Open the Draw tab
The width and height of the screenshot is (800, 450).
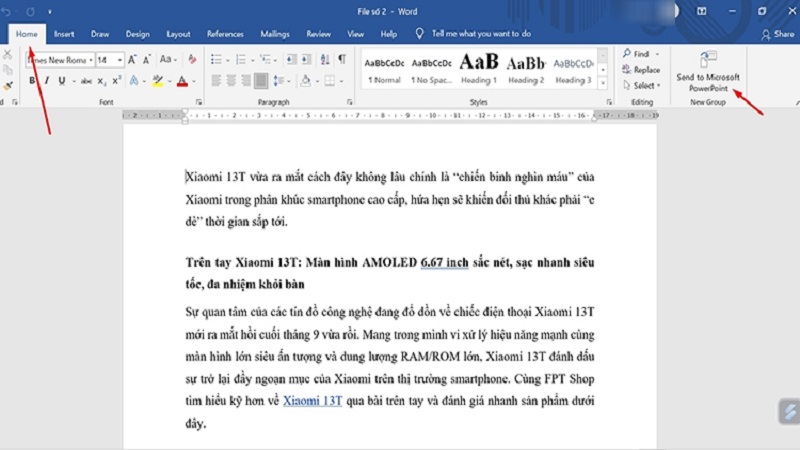pyautogui.click(x=100, y=34)
